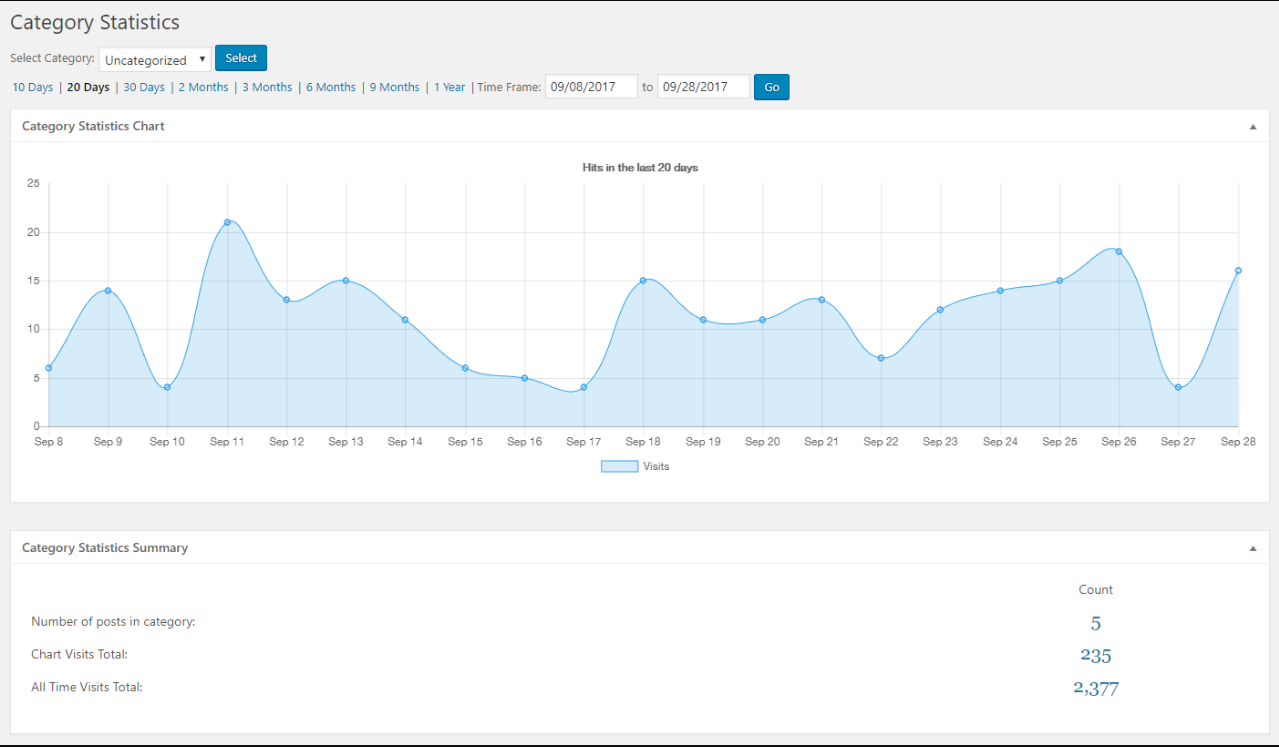The image size is (1279, 747).
Task: View the 6 Months range
Action: 331,87
